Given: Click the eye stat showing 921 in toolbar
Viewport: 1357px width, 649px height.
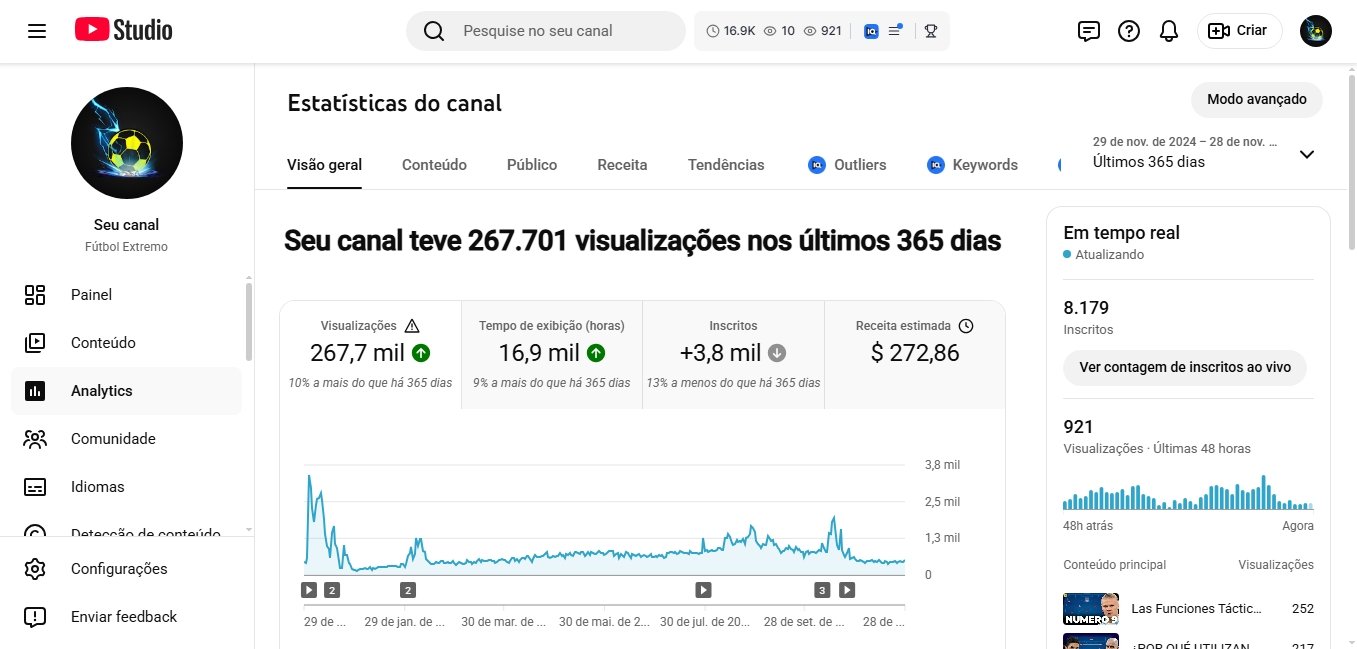Looking at the screenshot, I should 822,31.
